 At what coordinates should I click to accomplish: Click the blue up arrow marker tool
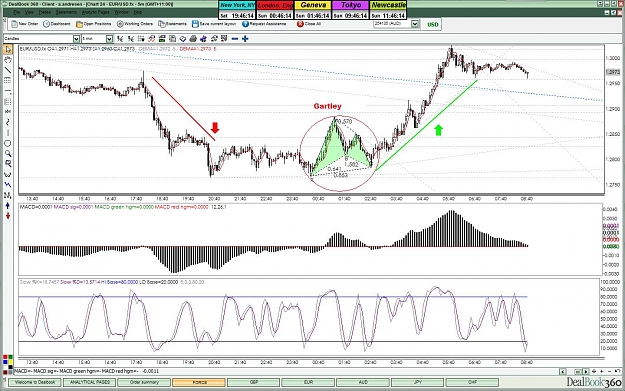click(x=8, y=206)
